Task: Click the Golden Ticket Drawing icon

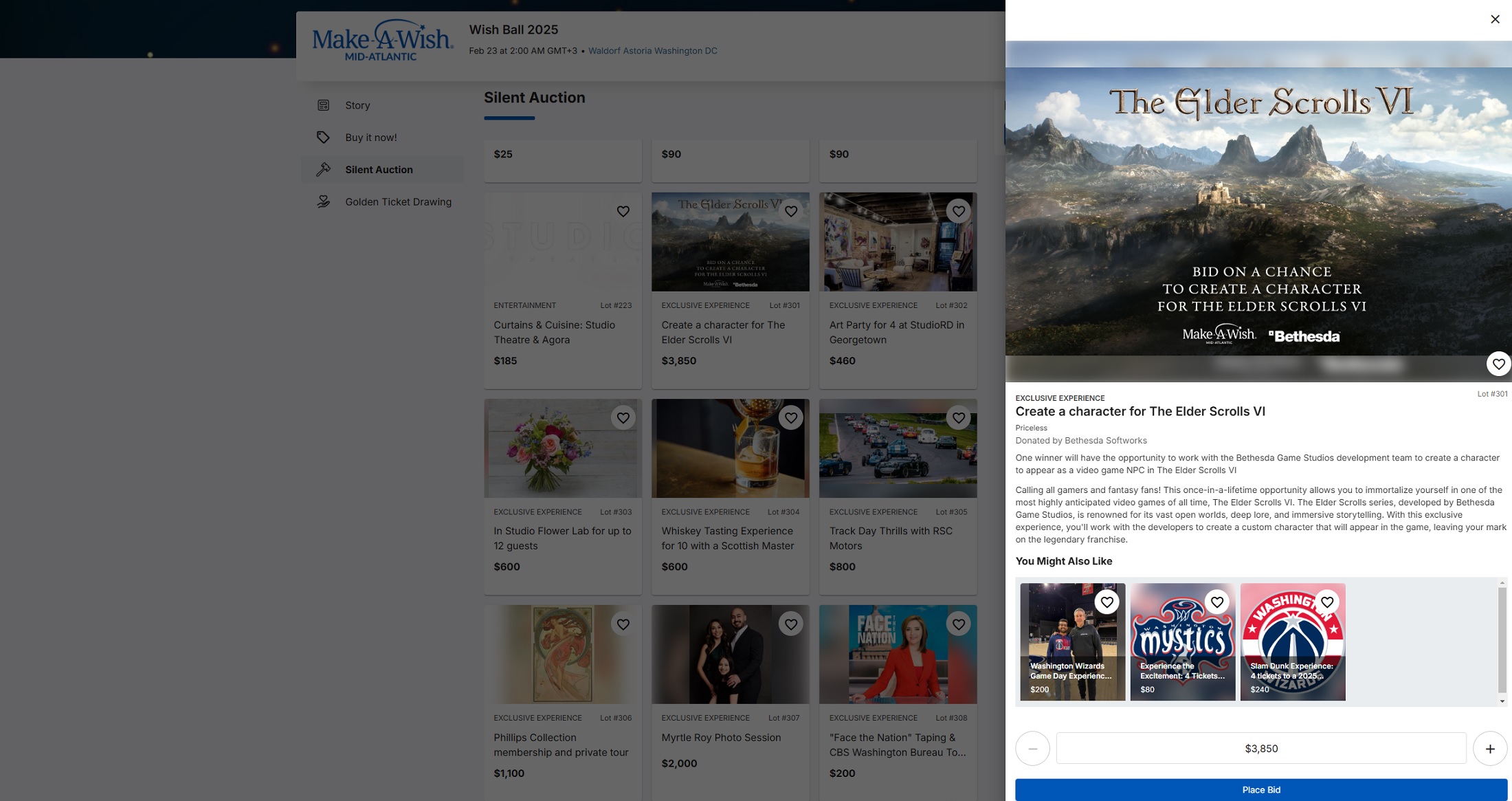Action: pyautogui.click(x=323, y=201)
